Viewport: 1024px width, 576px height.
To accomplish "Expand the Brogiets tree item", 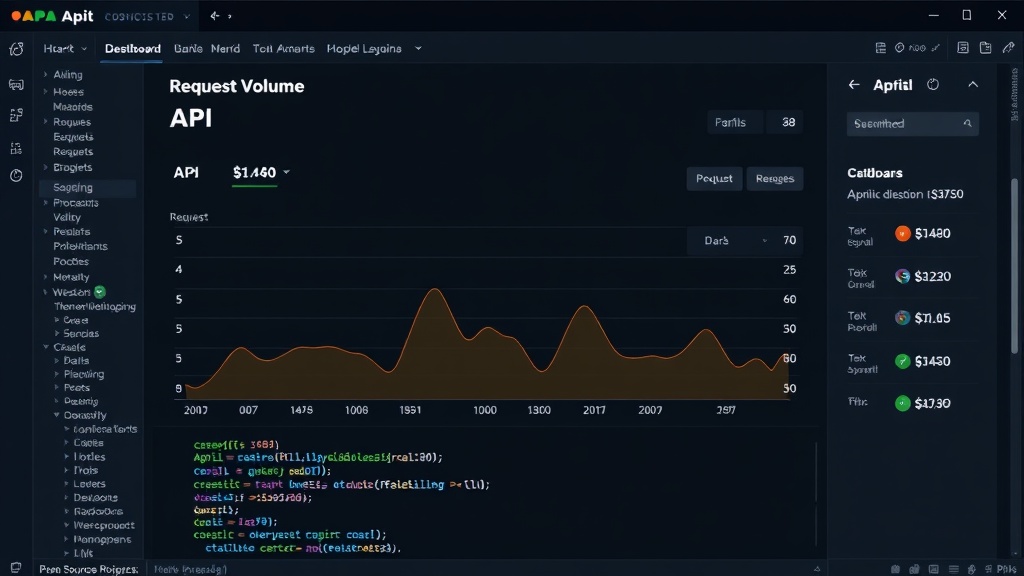I will click(x=45, y=167).
